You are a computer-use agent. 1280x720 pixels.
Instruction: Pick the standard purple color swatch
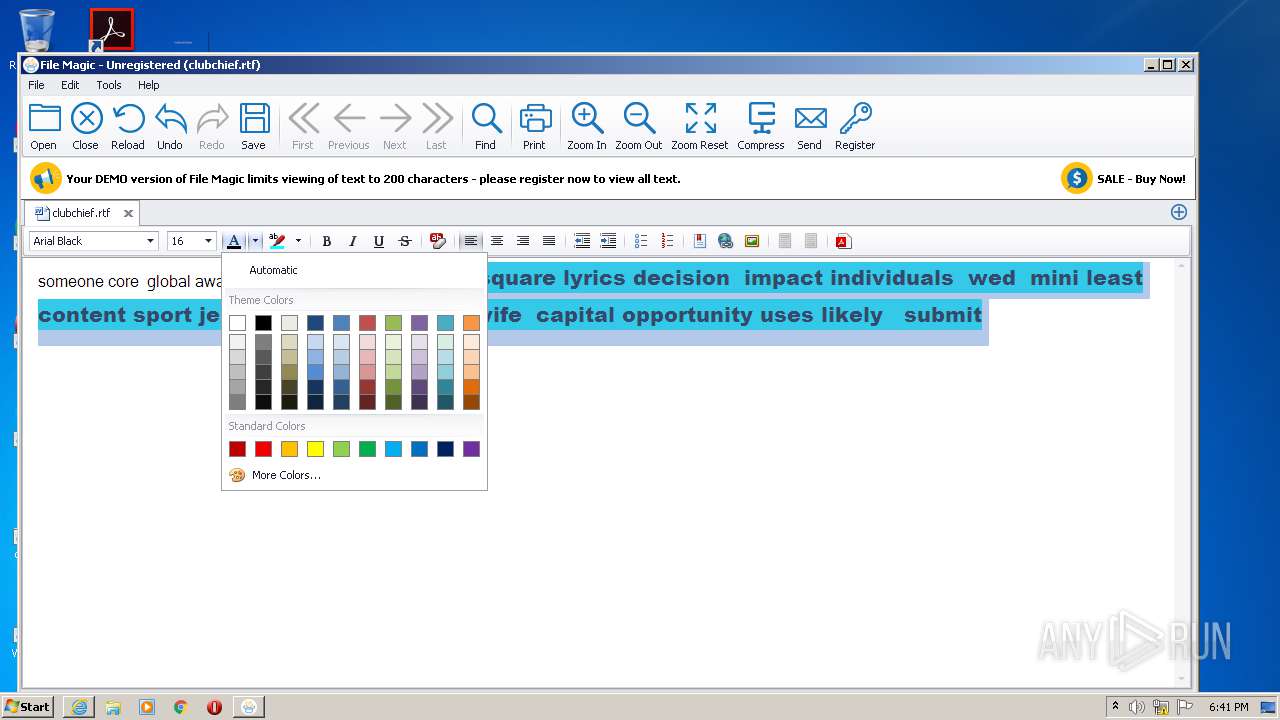tap(471, 449)
